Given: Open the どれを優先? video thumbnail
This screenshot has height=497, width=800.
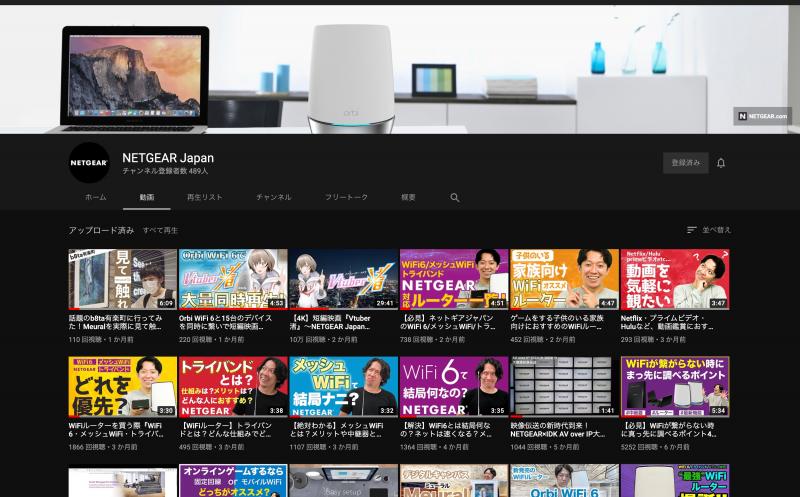Looking at the screenshot, I should point(122,387).
